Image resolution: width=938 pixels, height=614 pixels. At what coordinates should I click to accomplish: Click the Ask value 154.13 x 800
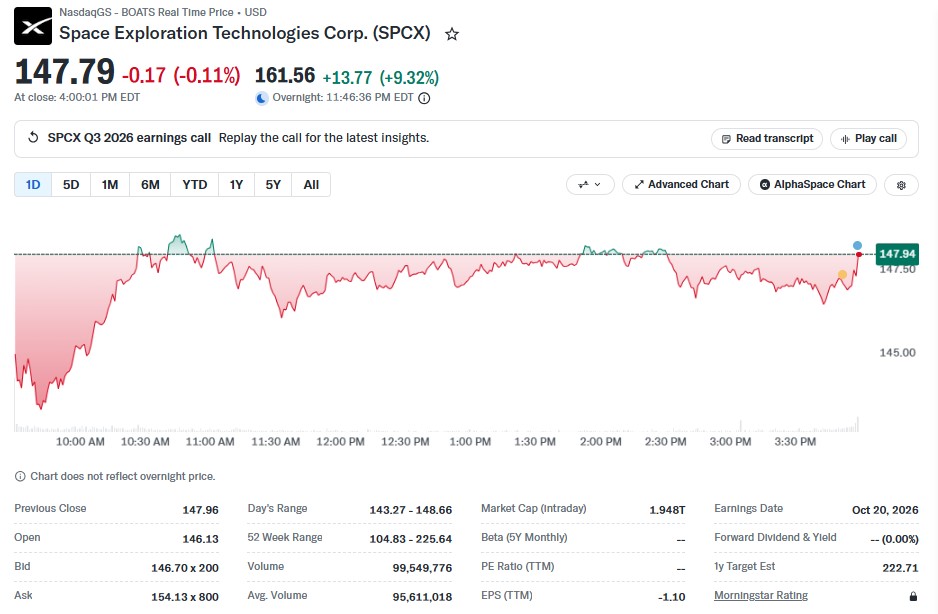click(x=185, y=597)
